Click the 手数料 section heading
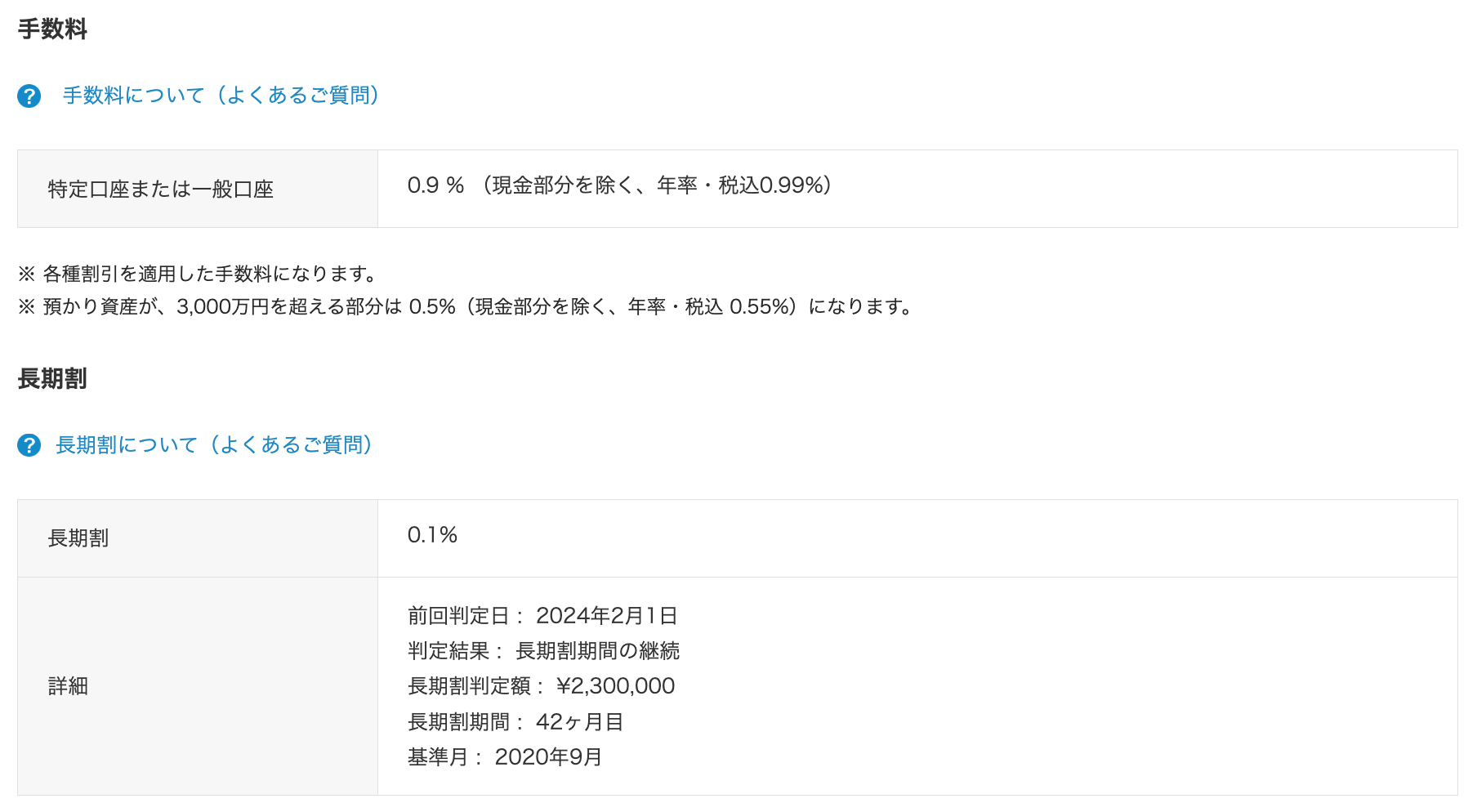The height and width of the screenshot is (812, 1477). point(51,27)
